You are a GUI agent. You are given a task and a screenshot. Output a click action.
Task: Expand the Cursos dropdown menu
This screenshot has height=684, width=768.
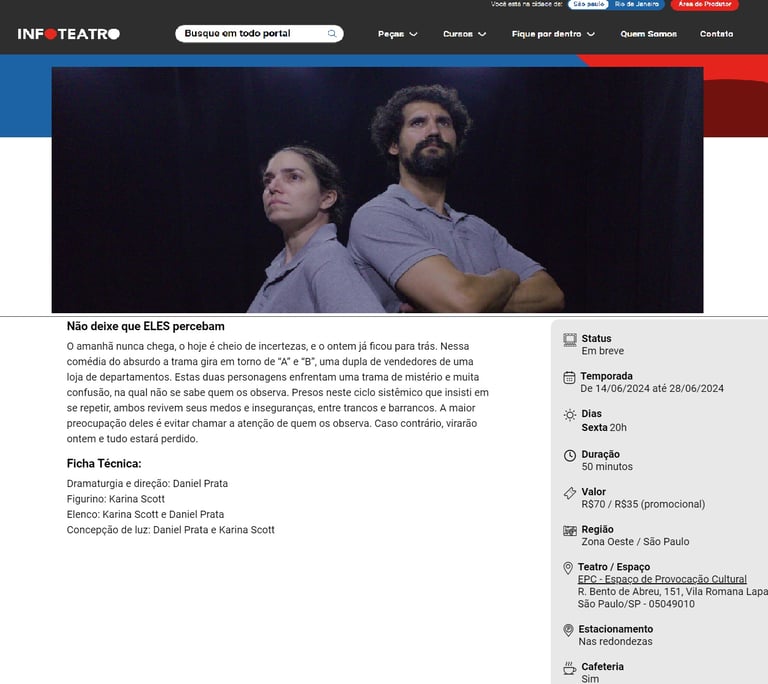pos(464,34)
